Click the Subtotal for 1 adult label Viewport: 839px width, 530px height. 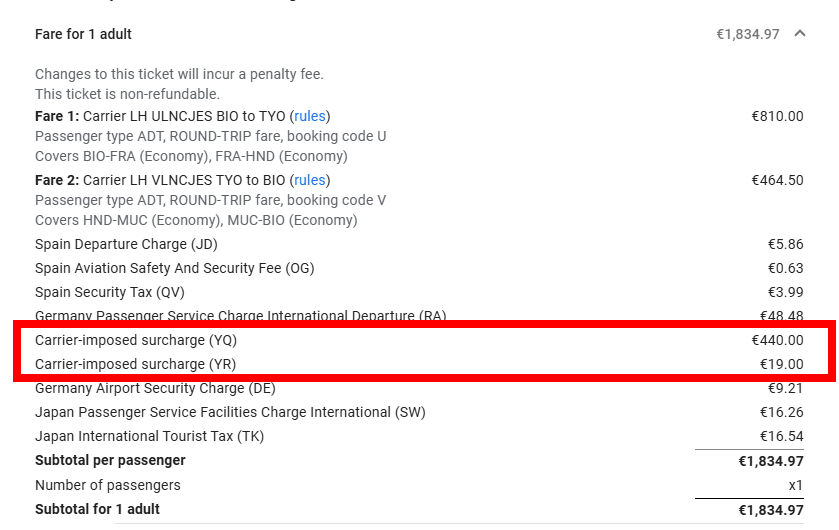tap(97, 509)
